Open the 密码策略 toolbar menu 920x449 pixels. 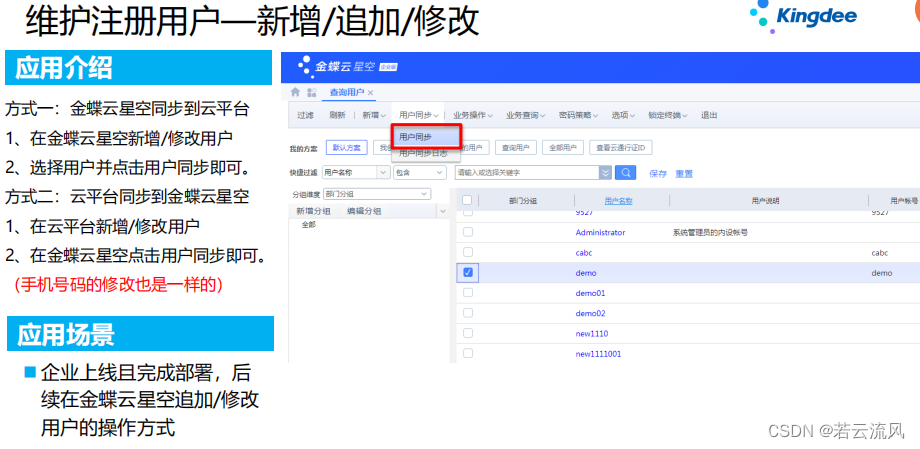(579, 116)
